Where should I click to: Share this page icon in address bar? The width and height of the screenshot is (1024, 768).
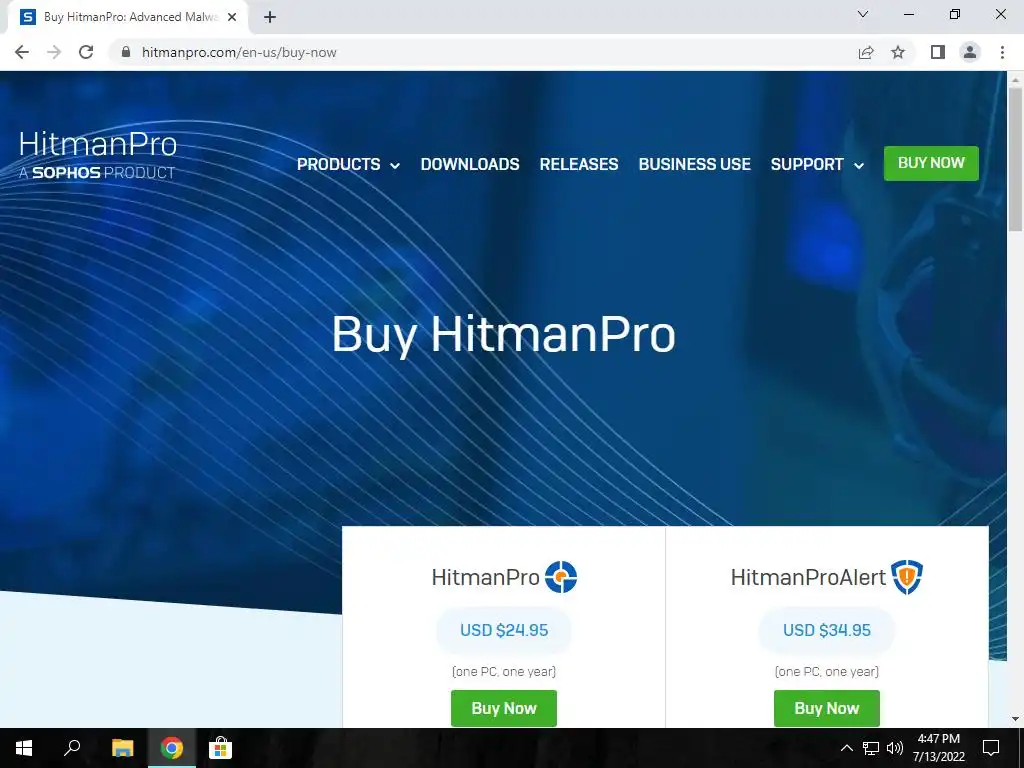(x=866, y=52)
